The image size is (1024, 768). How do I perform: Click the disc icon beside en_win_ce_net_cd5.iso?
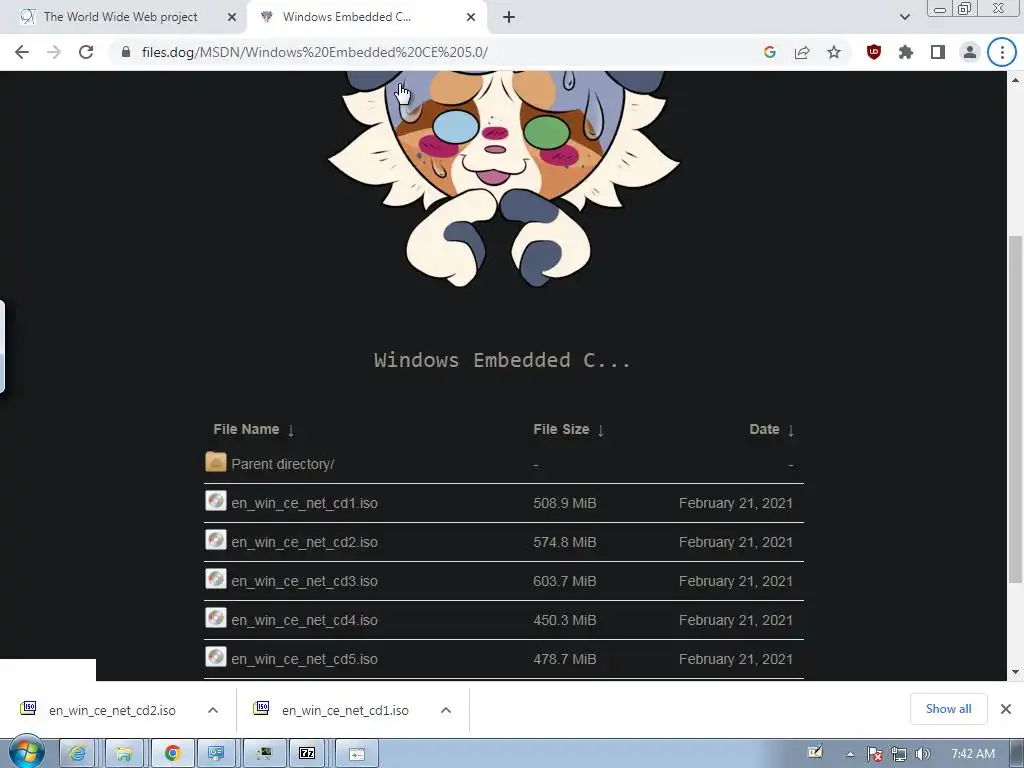(x=216, y=656)
